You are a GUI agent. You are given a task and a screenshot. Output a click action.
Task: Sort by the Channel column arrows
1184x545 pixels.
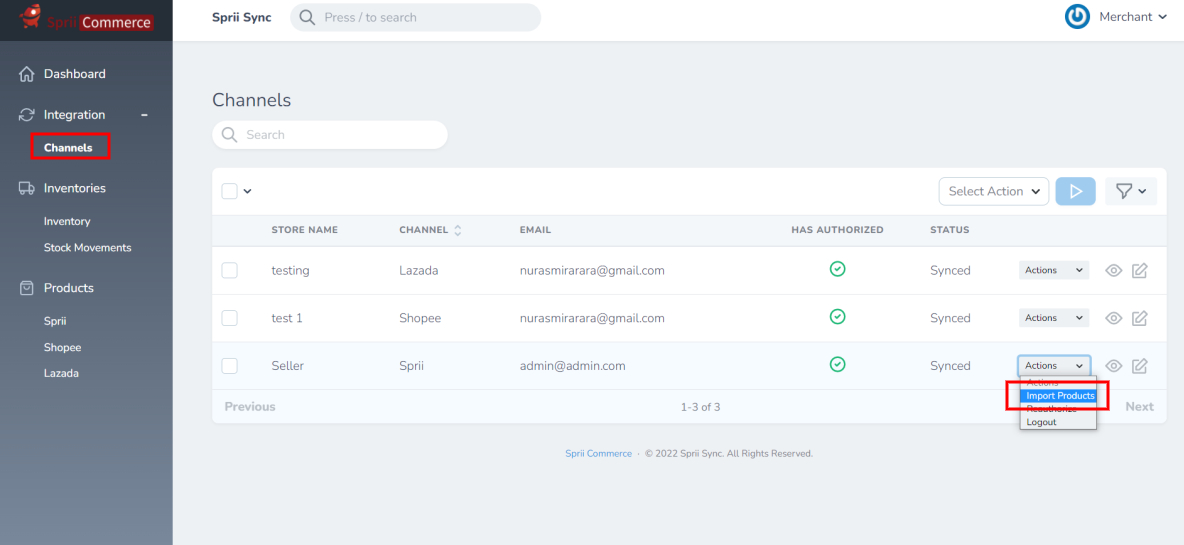coord(457,230)
